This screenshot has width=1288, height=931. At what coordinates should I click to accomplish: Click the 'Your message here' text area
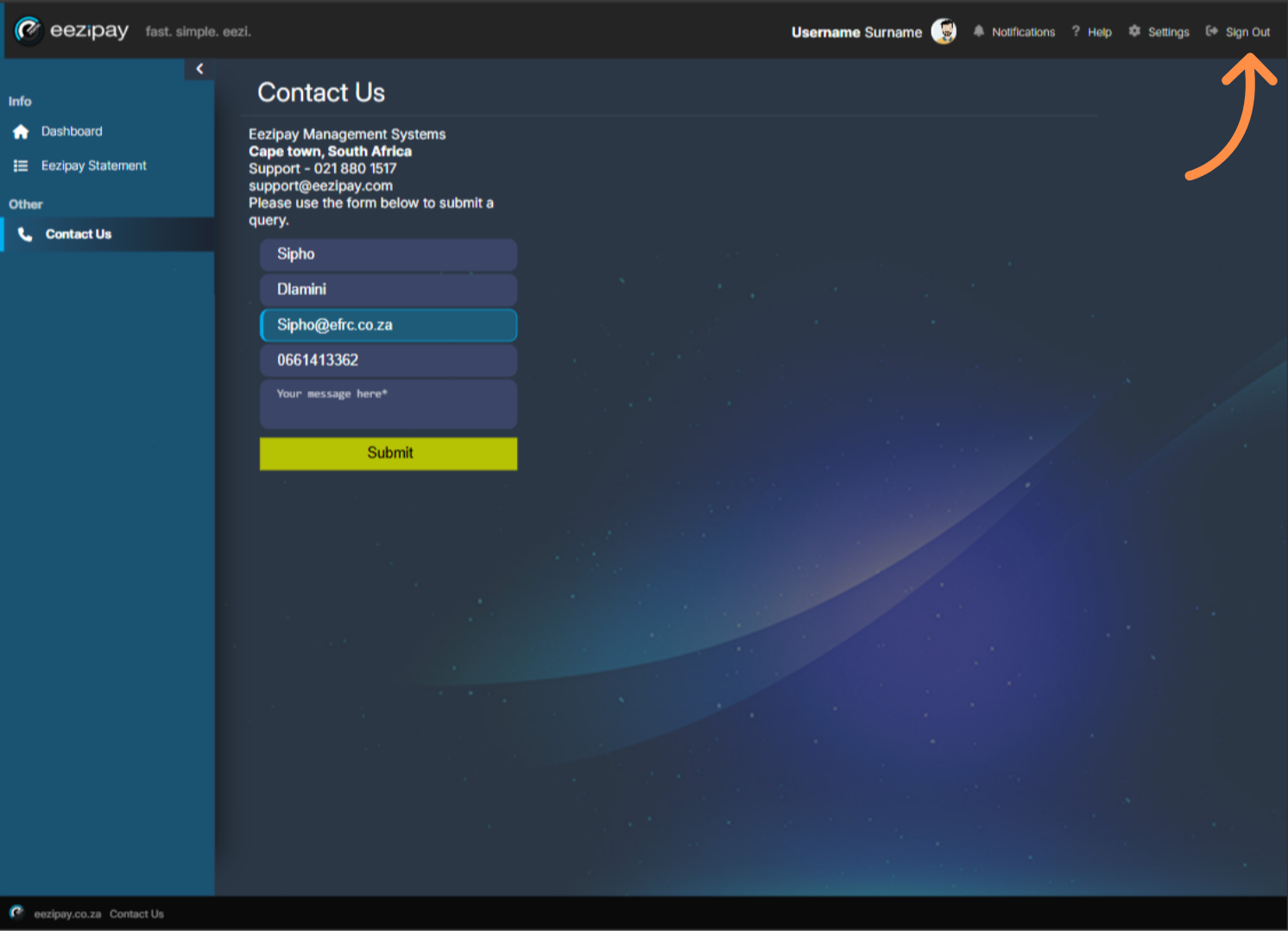pyautogui.click(x=388, y=405)
